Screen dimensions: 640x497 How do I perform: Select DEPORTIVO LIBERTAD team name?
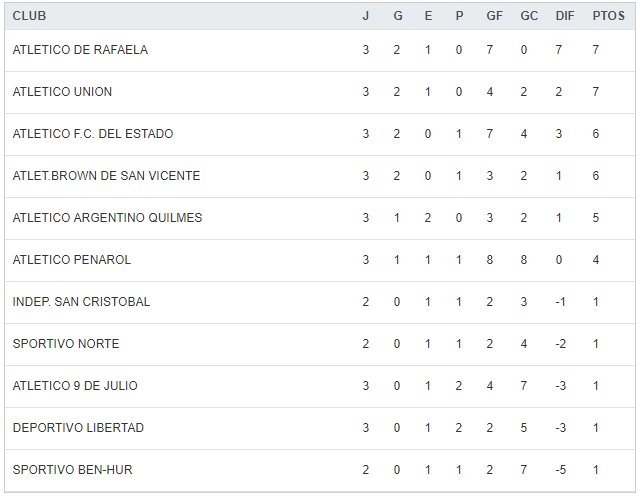[x=78, y=428]
